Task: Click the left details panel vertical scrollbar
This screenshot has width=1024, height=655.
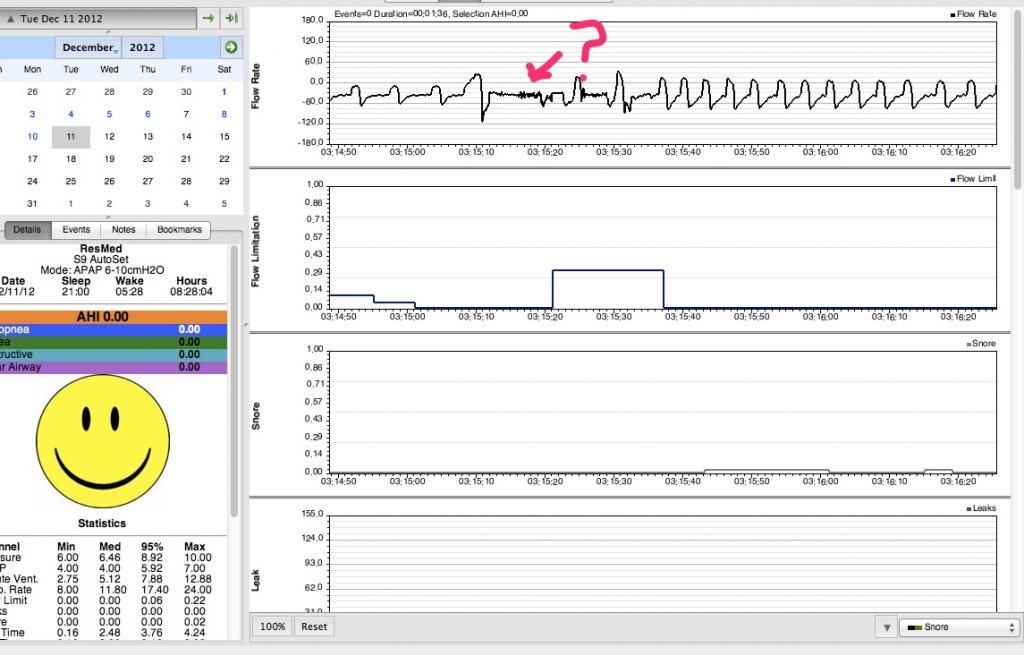Action: [x=234, y=382]
